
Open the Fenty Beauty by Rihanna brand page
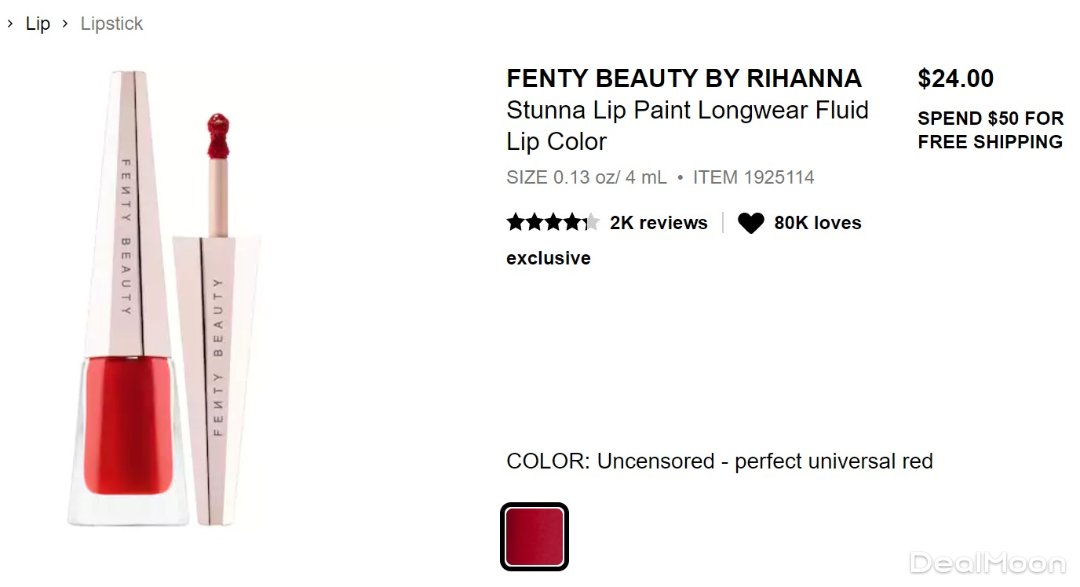(684, 78)
